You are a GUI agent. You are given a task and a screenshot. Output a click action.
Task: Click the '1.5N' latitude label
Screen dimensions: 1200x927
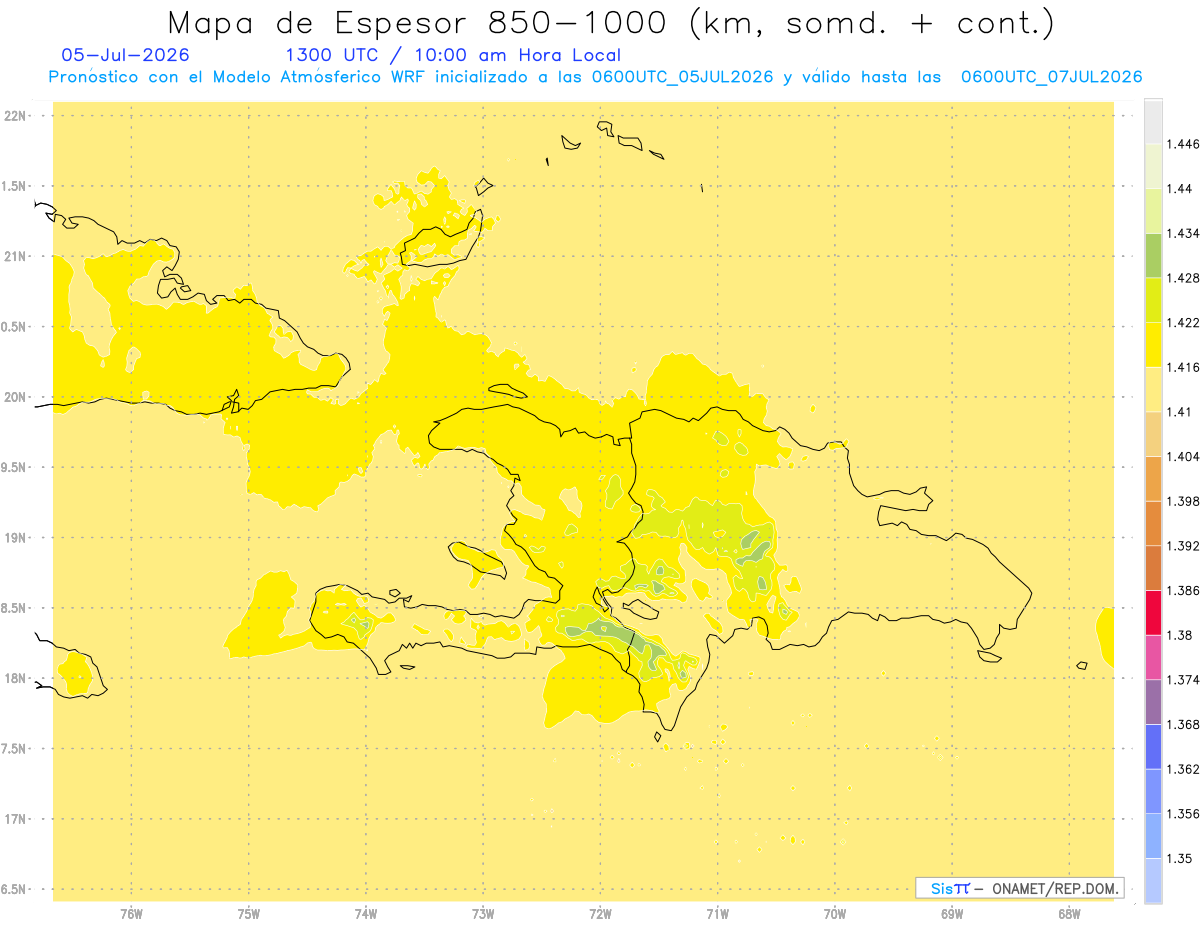(x=14, y=186)
